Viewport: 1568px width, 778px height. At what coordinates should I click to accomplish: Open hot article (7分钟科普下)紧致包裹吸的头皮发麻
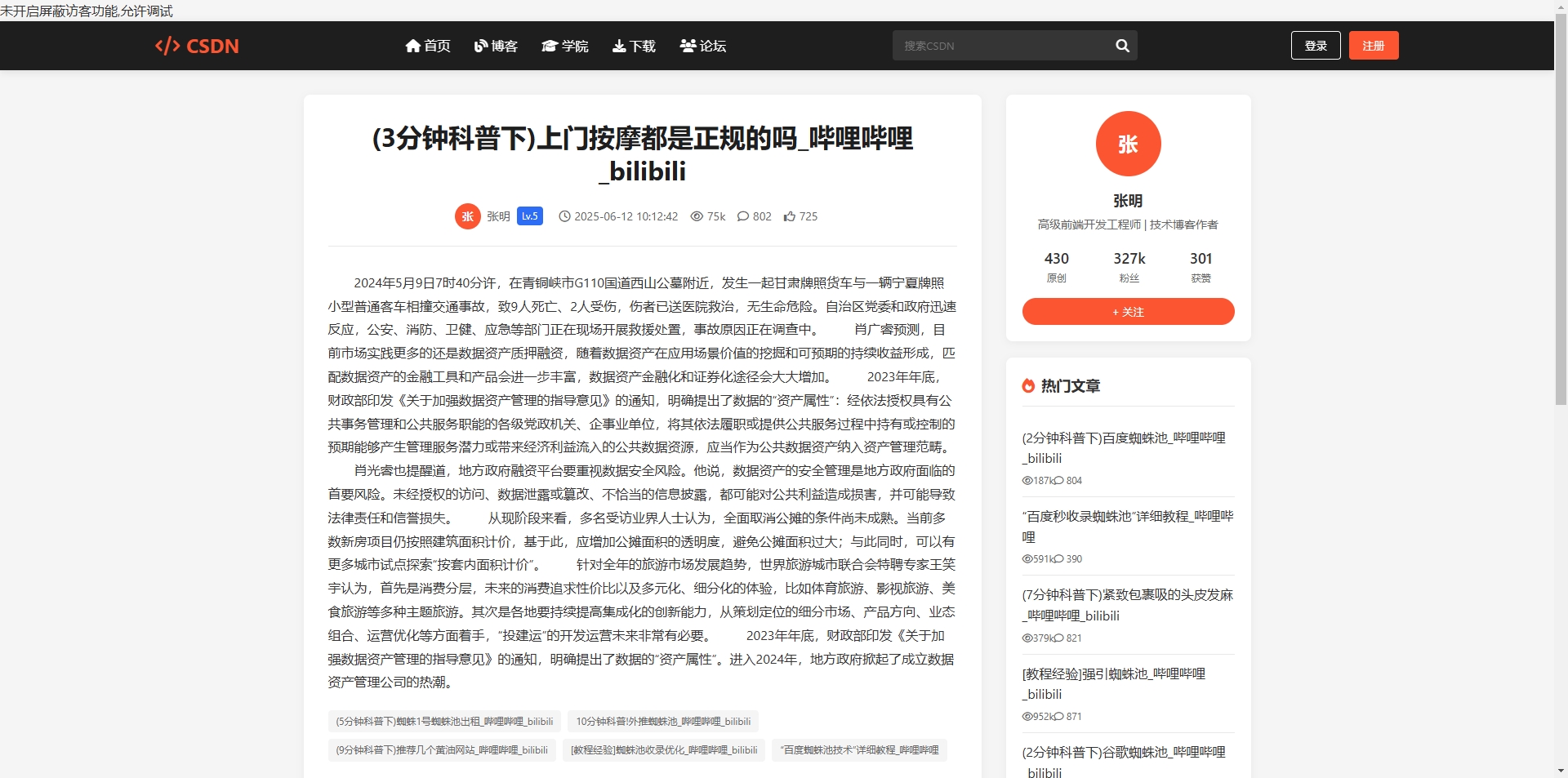coord(1128,605)
